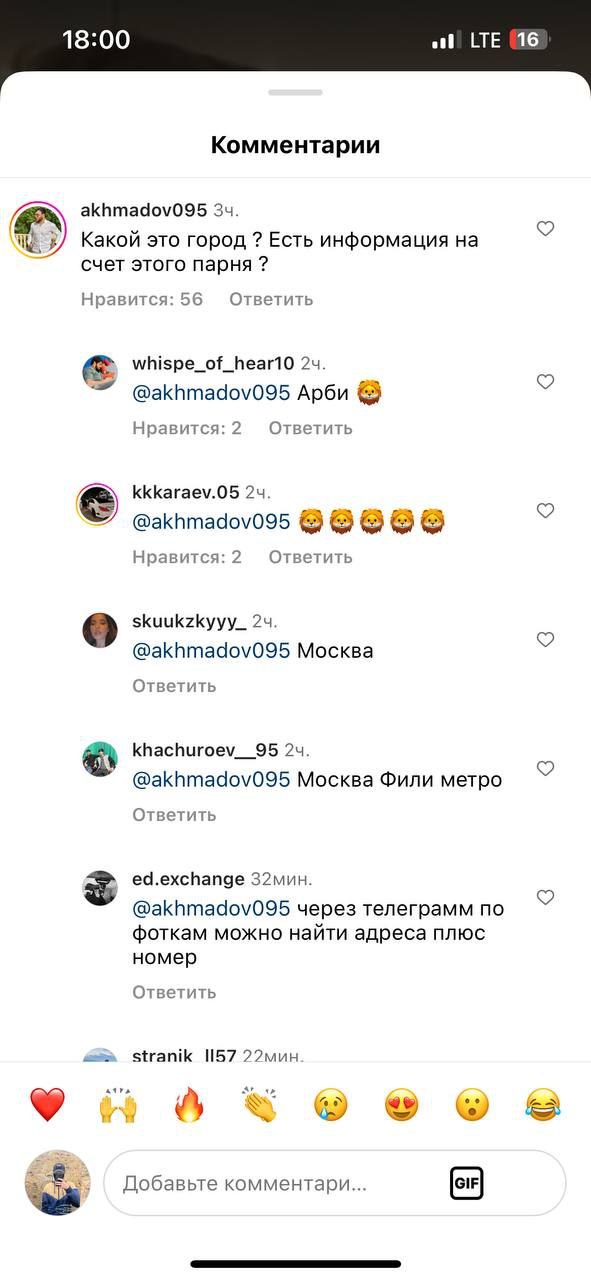Reply to akhmadov095's comment
591x1280 pixels.
[271, 299]
